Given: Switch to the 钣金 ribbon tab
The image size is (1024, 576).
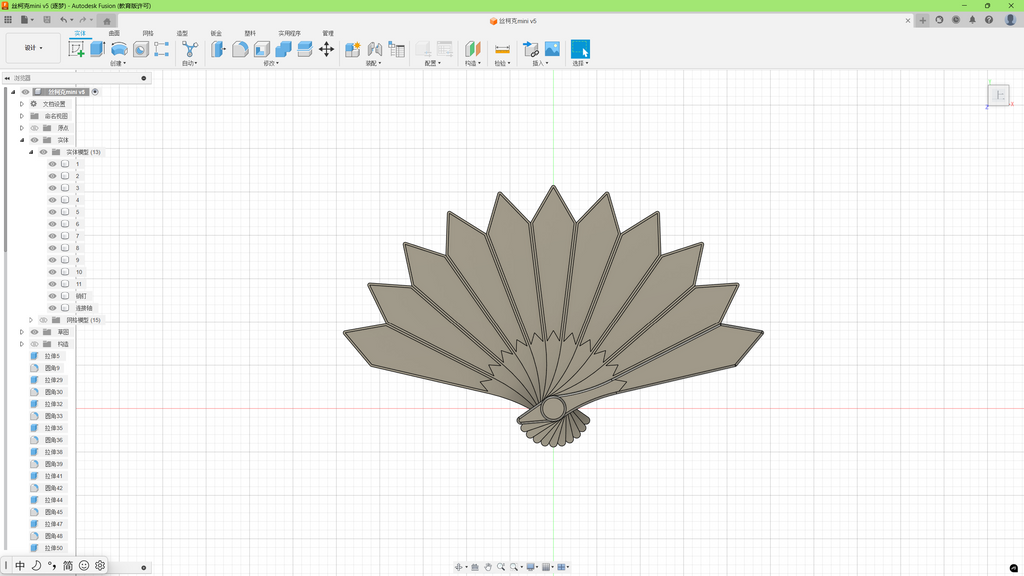Looking at the screenshot, I should click(216, 33).
